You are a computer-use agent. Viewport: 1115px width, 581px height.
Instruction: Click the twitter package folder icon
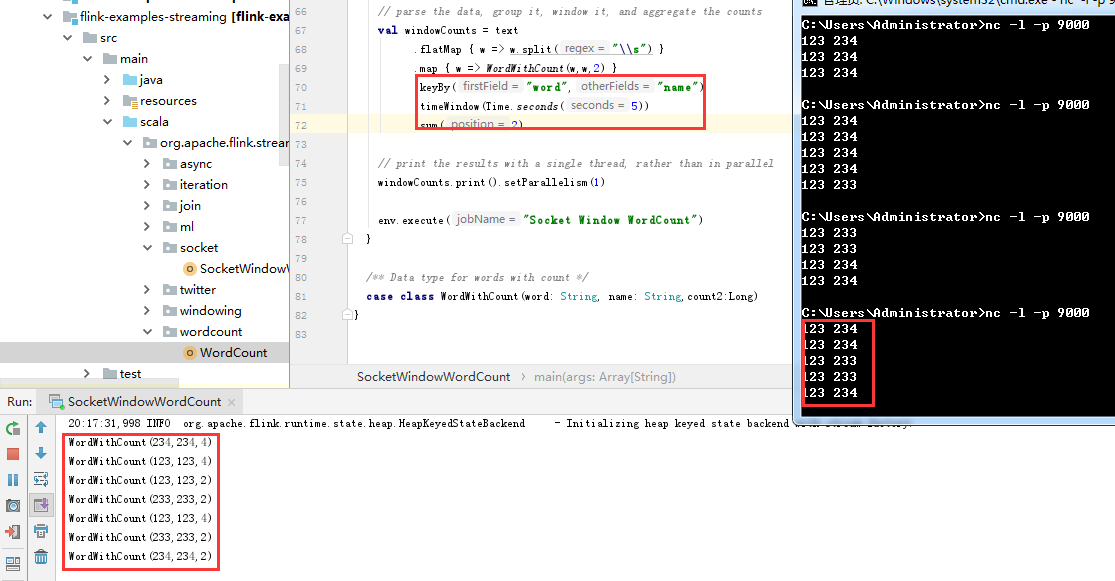pyautogui.click(x=169, y=289)
